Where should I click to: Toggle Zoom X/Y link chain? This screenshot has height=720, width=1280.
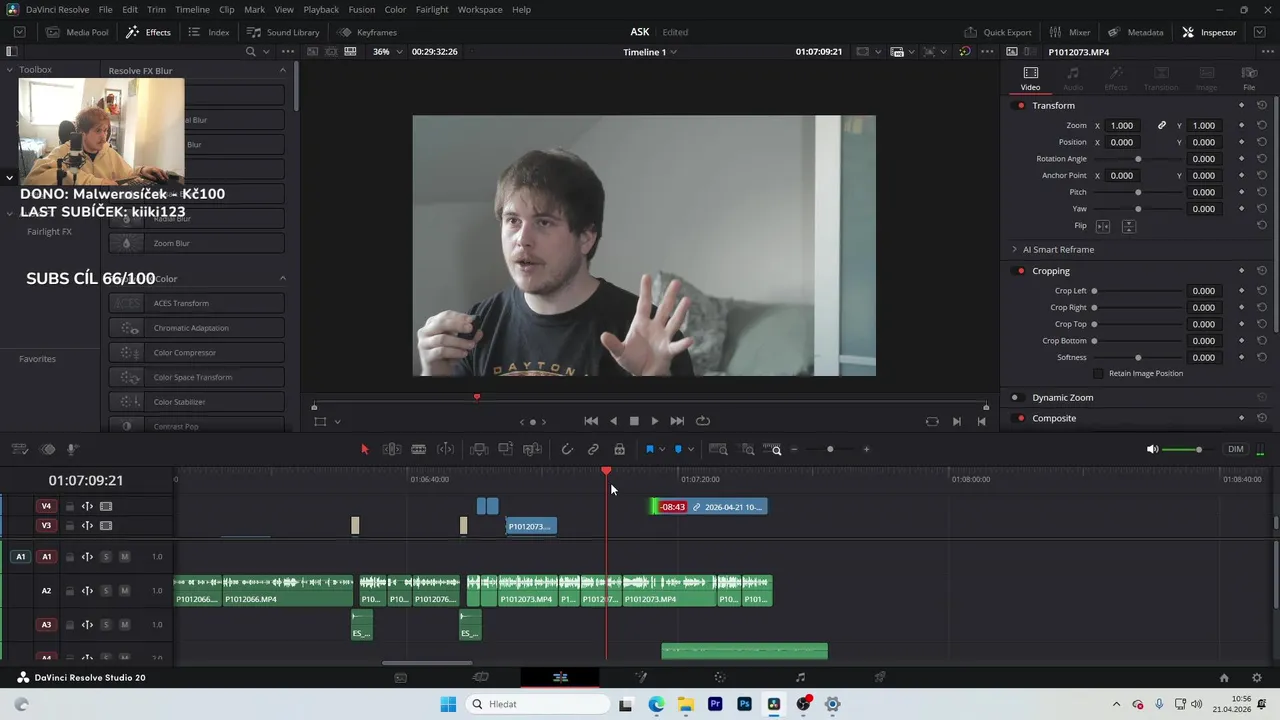(1162, 126)
